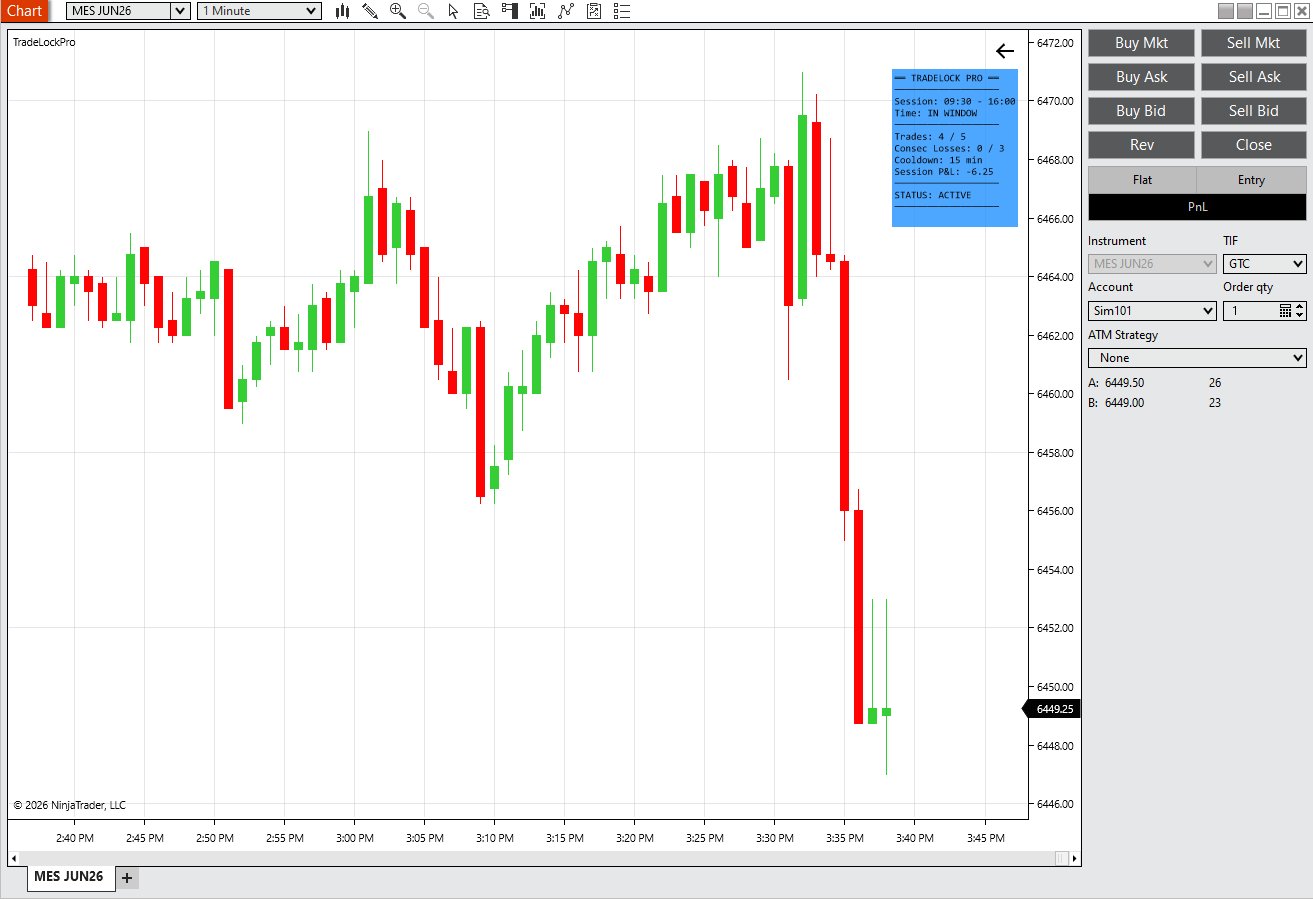Increase Order qty with the up stepper

1299,306
